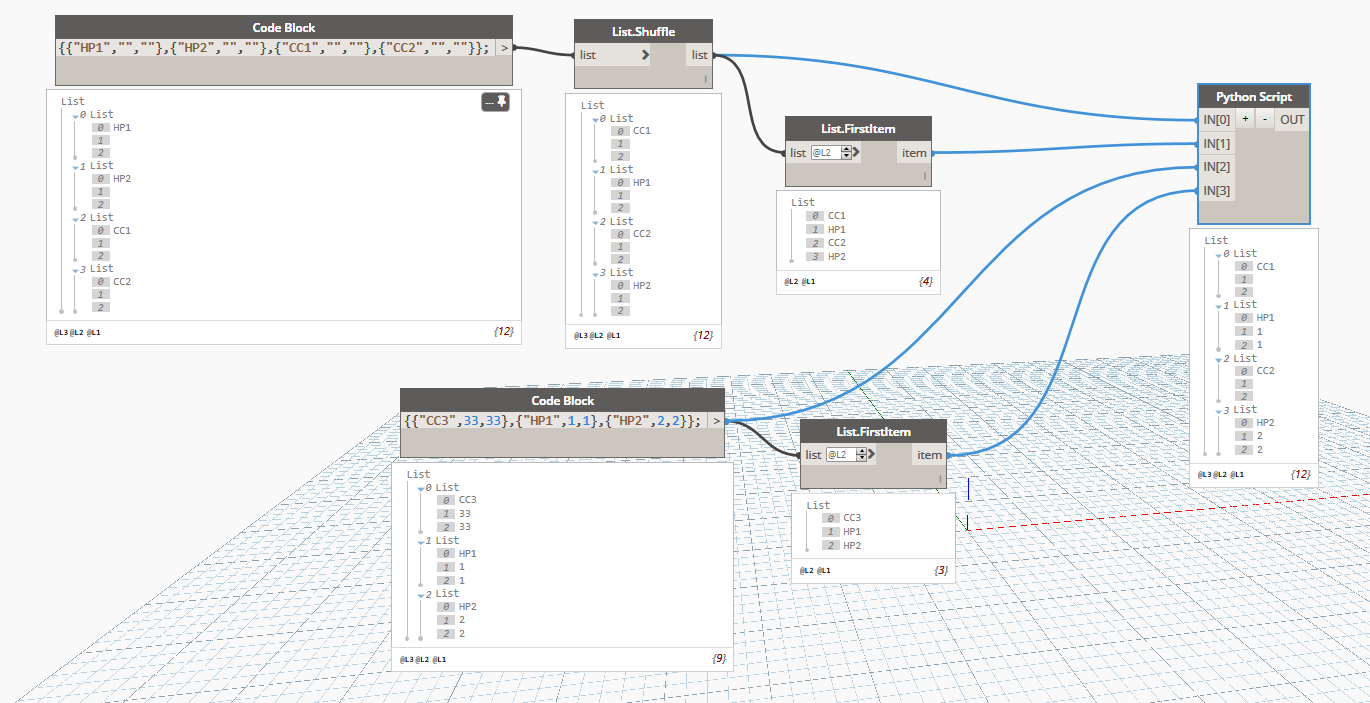Screen dimensions: 1370x703
Task: Click the {9} item count in CC3 preview
Action: [719, 659]
